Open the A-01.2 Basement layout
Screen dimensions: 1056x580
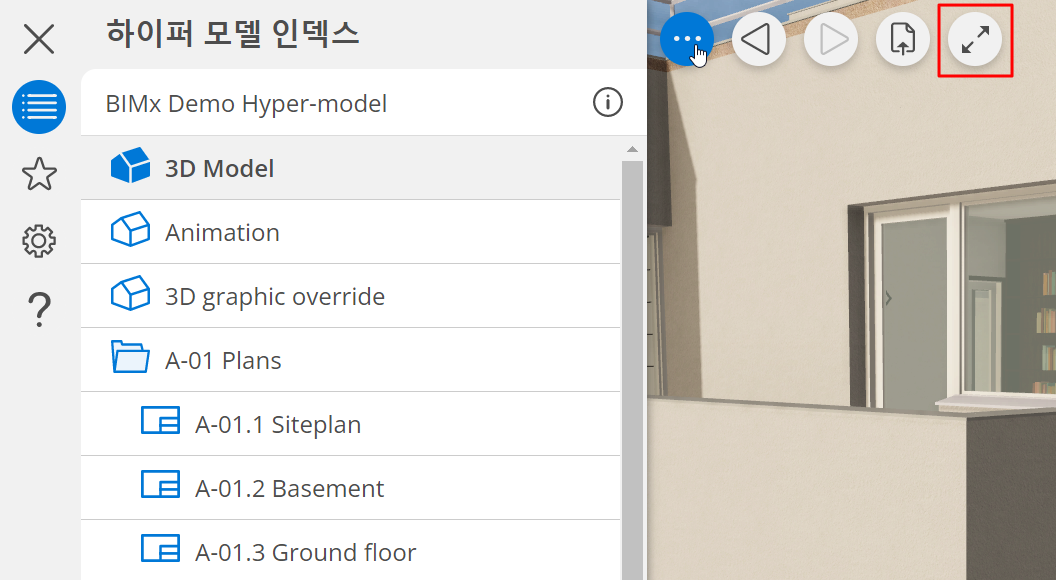[x=290, y=489]
